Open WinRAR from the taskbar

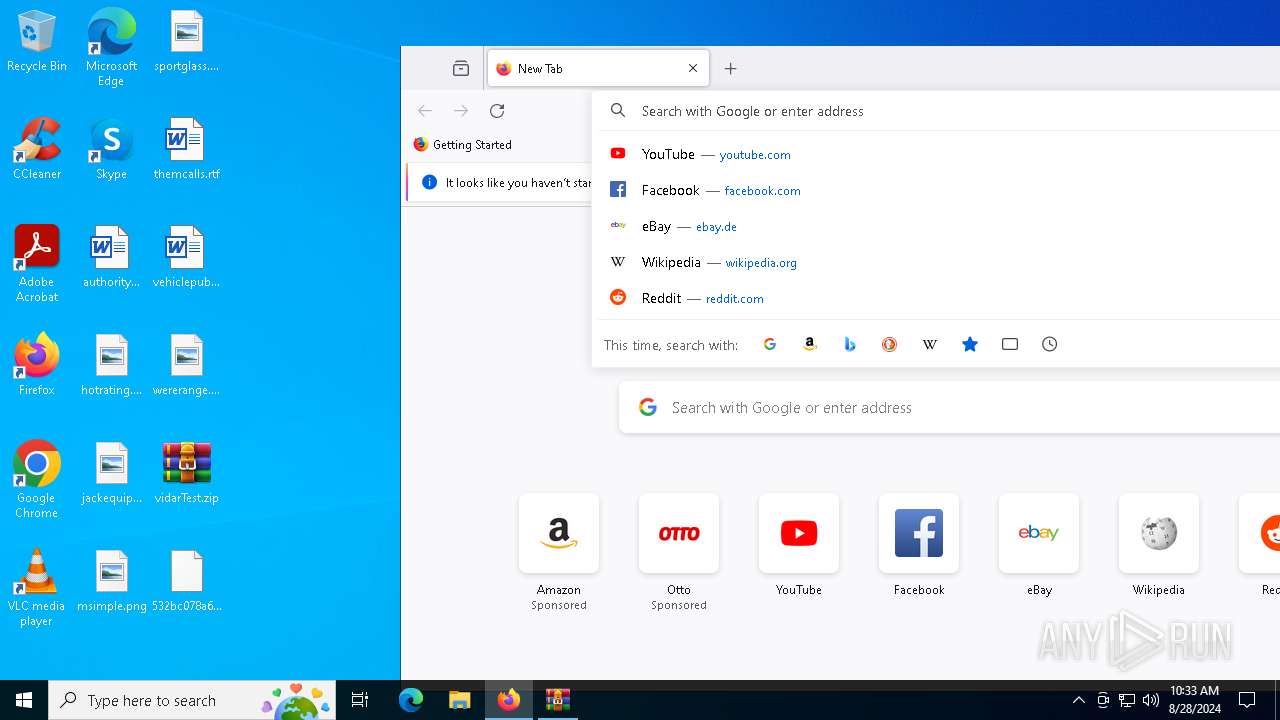(557, 700)
